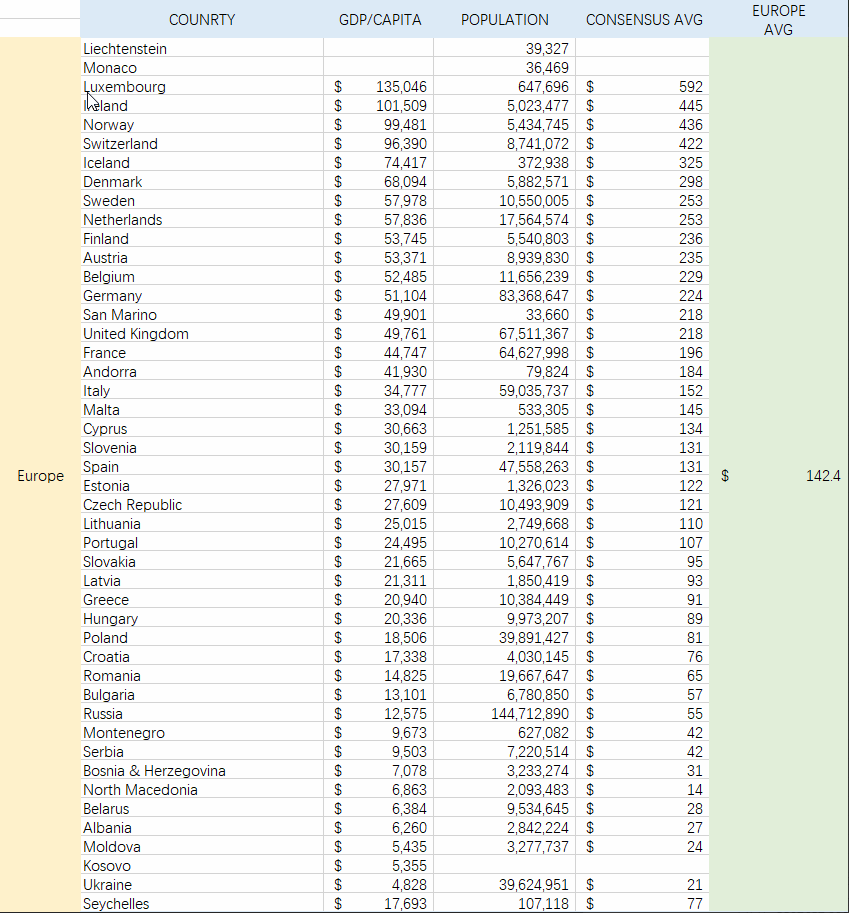Select the Bulgaria country cell
Viewport: 849px width, 913px height.
click(201, 695)
